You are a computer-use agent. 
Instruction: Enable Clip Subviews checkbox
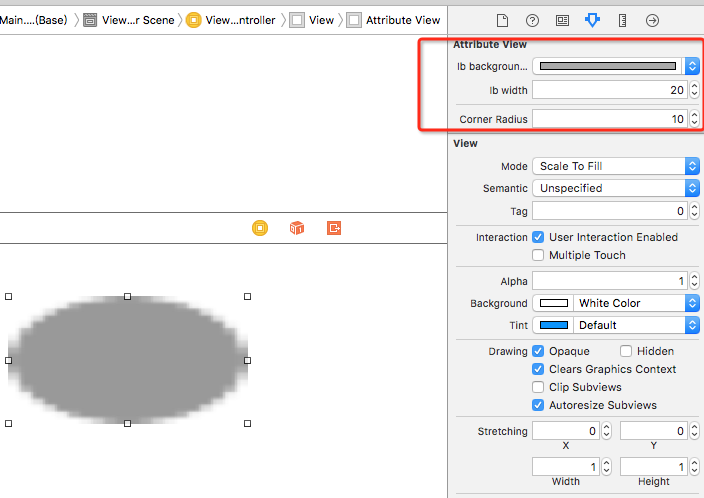tap(538, 387)
